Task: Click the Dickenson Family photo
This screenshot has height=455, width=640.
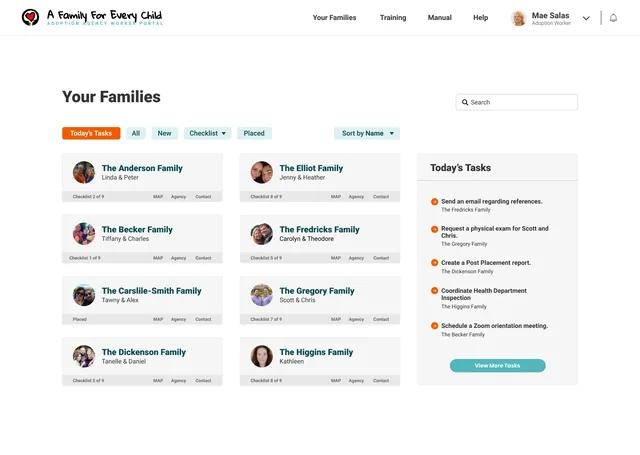Action: (84, 356)
